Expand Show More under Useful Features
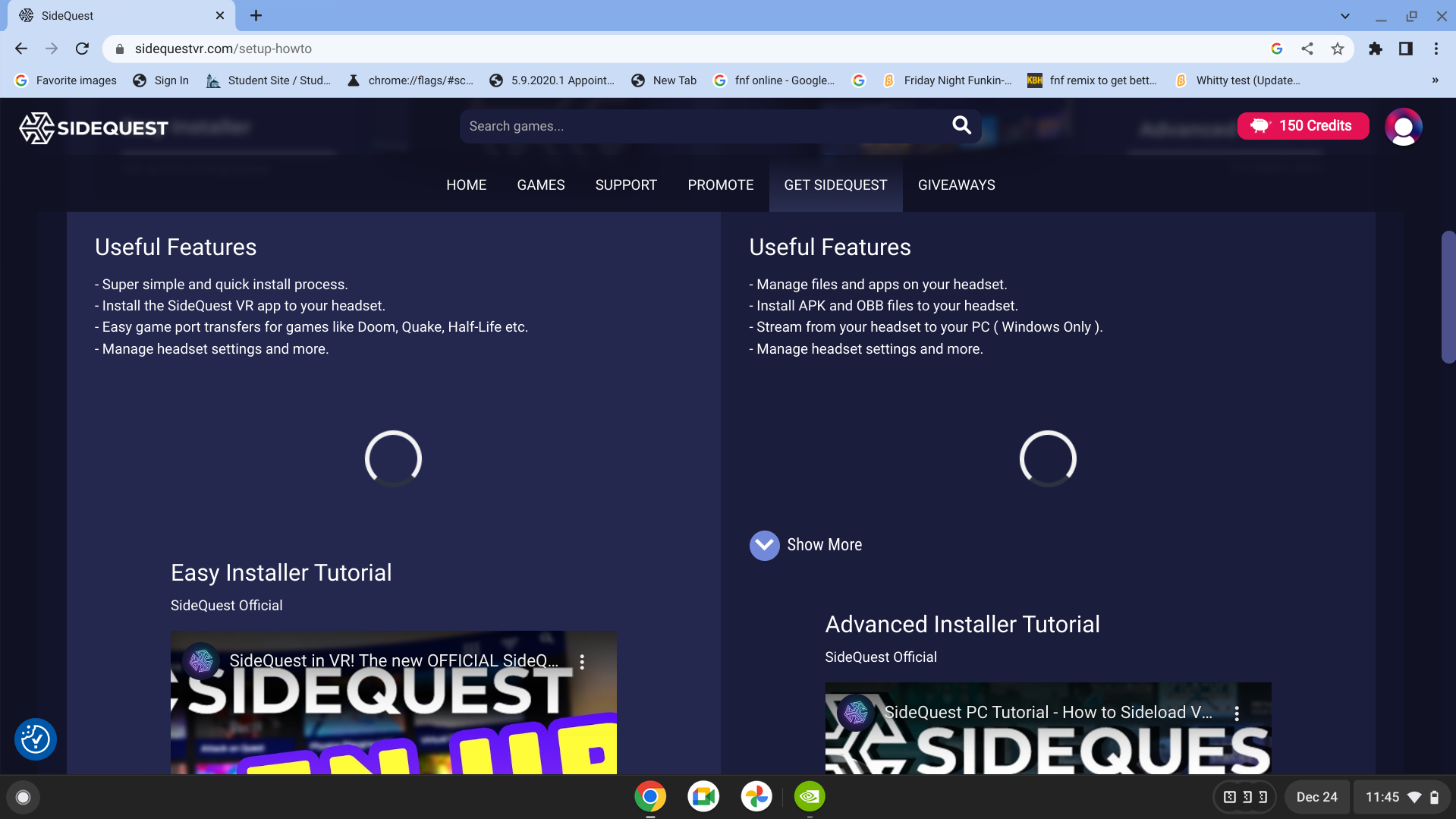Image resolution: width=1456 pixels, height=819 pixels. [806, 545]
